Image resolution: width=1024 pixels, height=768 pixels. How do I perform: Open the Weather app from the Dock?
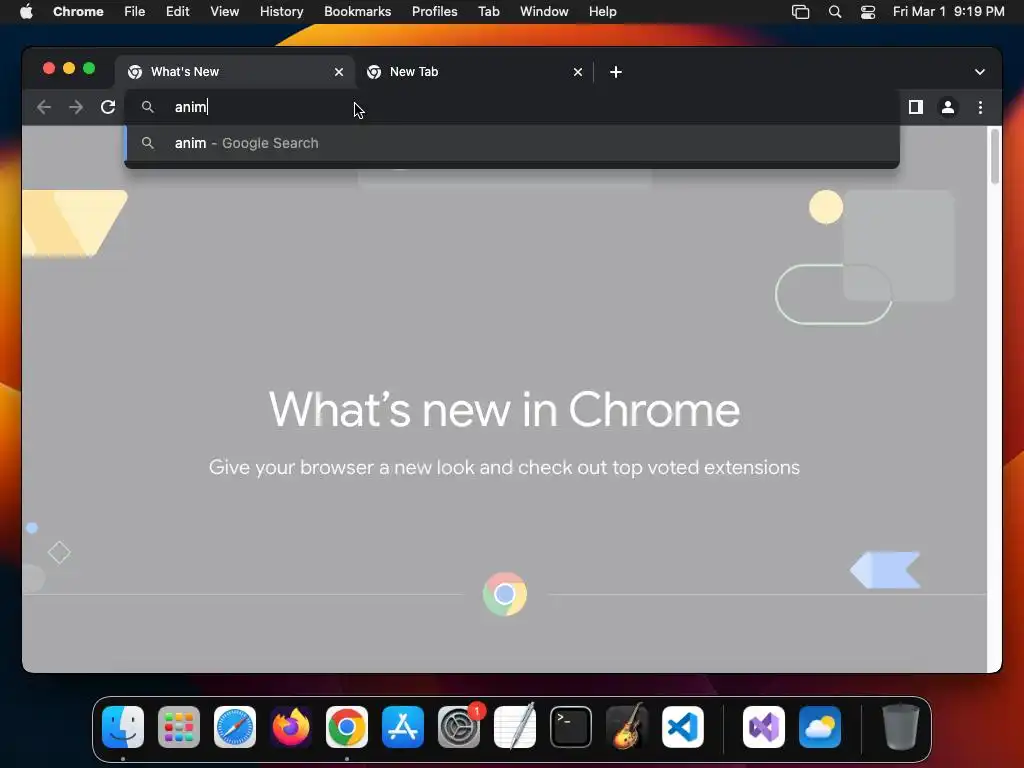[820, 727]
